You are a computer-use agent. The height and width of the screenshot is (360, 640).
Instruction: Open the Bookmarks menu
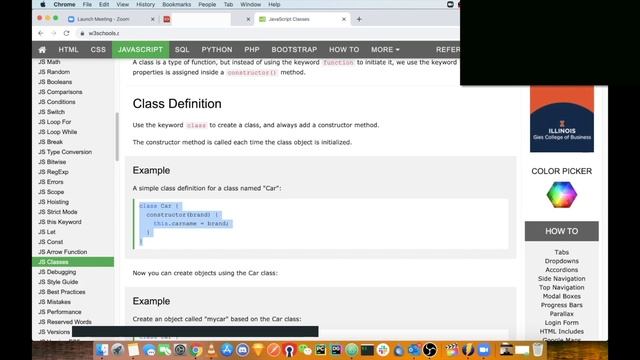click(x=176, y=4)
